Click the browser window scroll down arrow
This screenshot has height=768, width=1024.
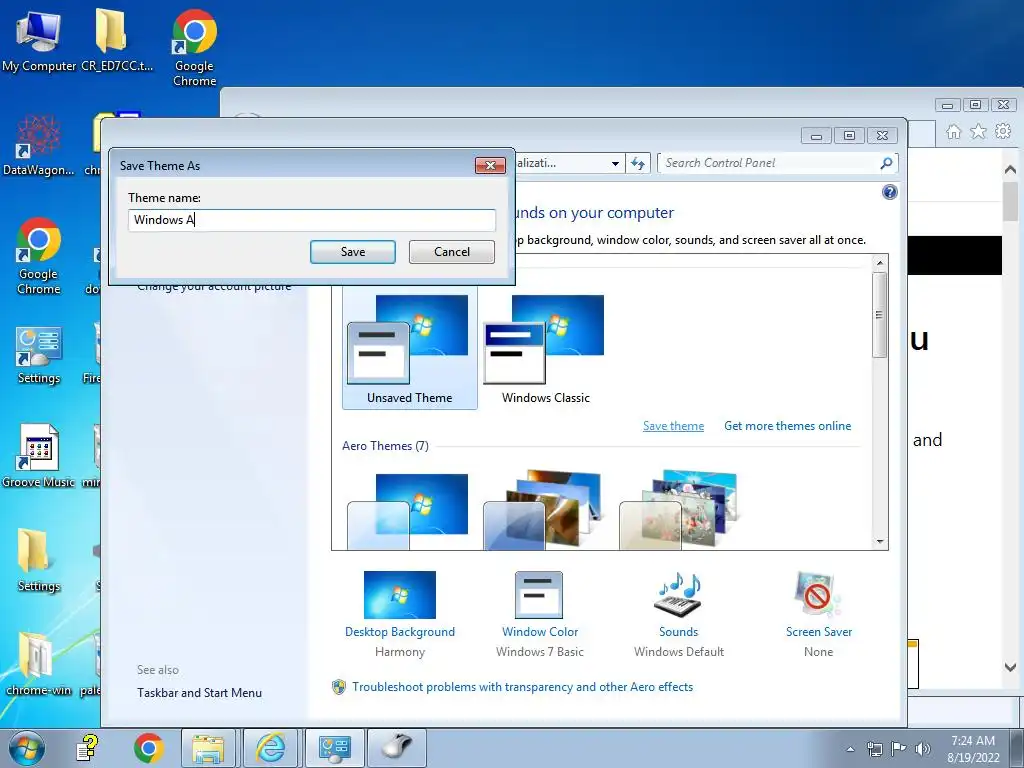(1010, 667)
